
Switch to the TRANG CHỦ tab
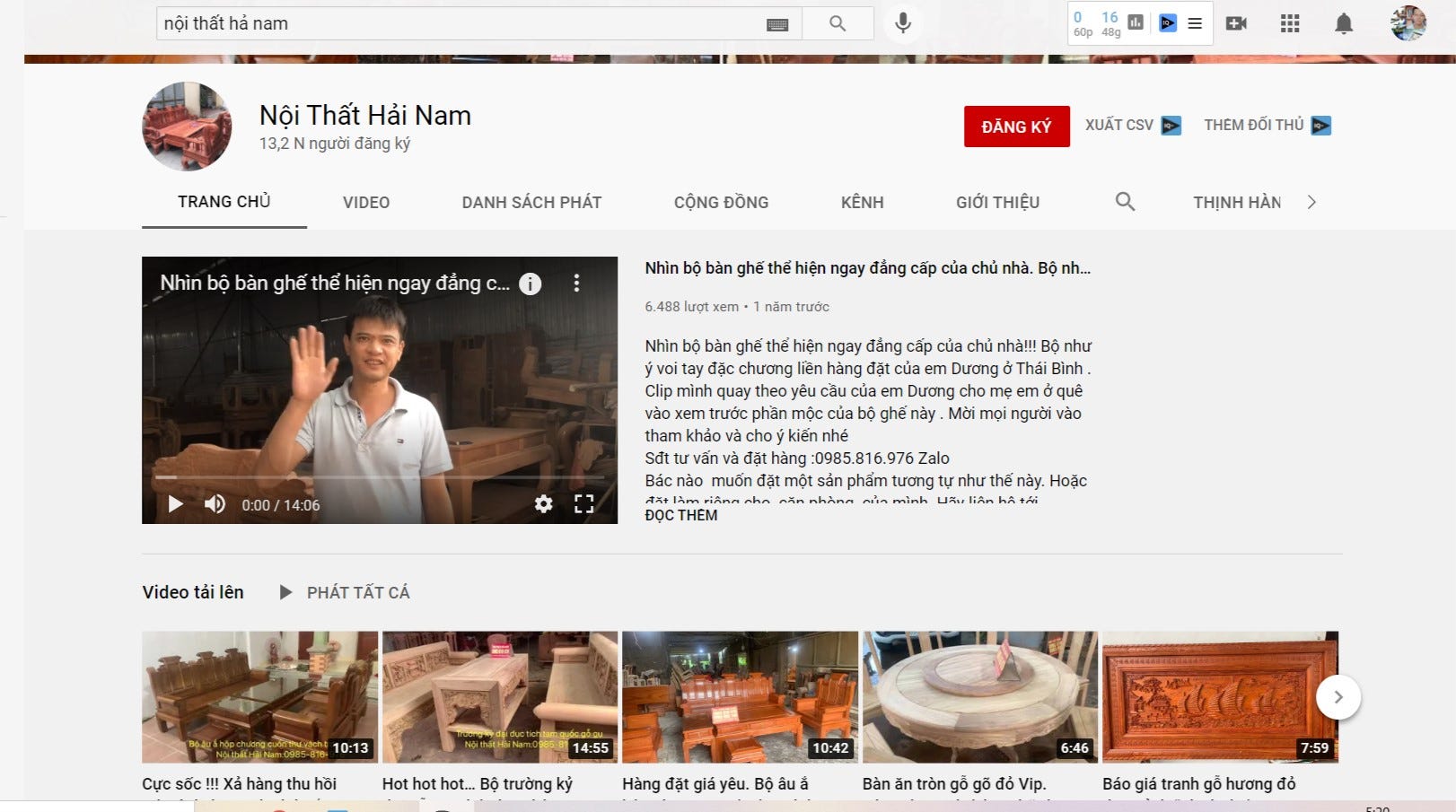224,202
